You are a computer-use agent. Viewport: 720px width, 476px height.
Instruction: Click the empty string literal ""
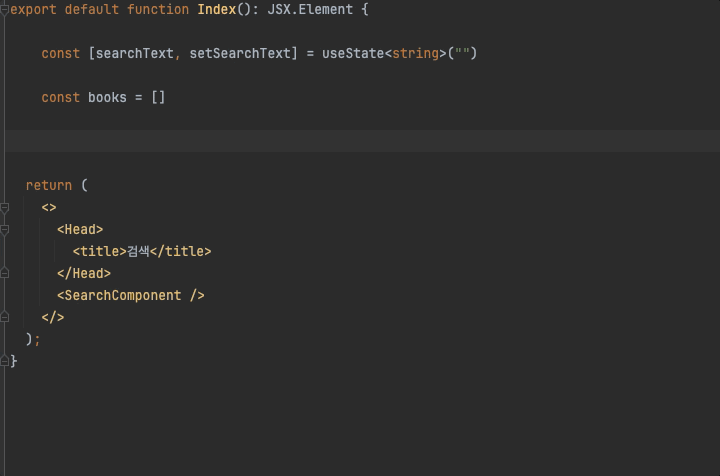click(462, 53)
